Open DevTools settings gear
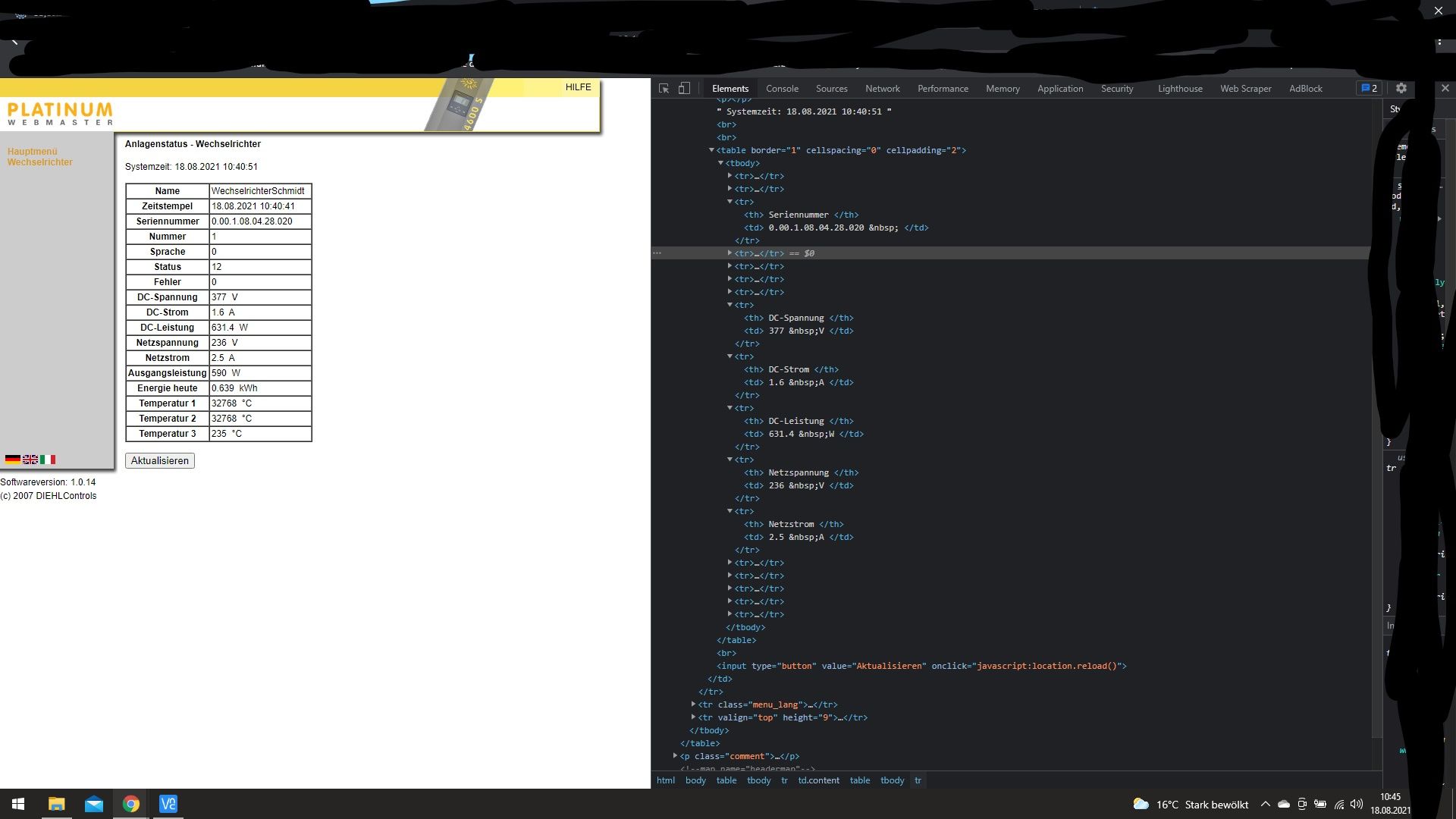Screen dimensions: 1456x819 pos(1401,88)
